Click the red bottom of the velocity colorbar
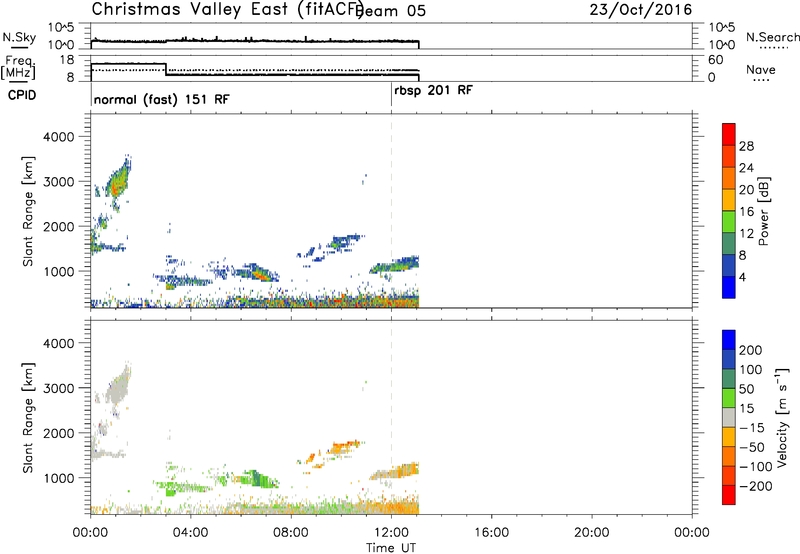The image size is (800, 554). click(x=729, y=495)
